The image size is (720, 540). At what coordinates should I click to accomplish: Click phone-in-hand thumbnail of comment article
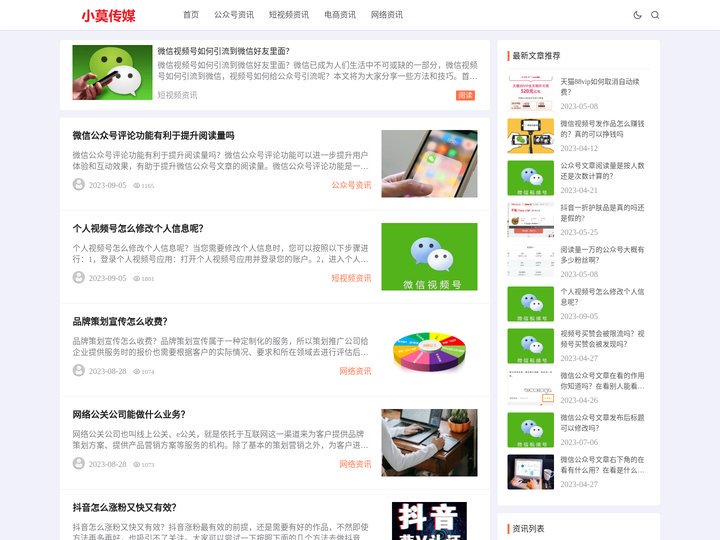point(429,163)
